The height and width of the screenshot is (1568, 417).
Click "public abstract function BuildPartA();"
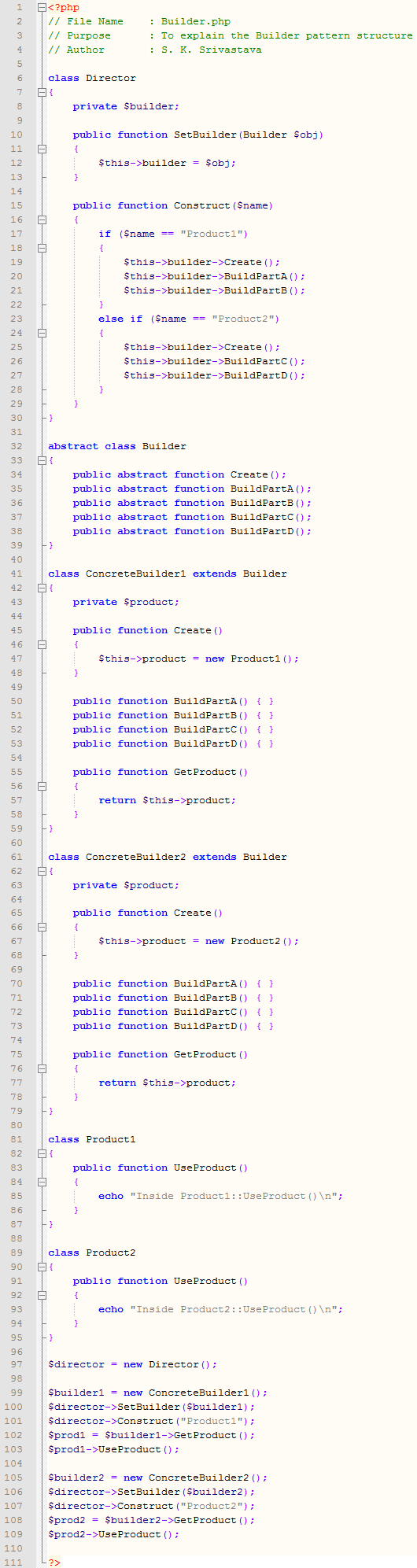pos(192,489)
